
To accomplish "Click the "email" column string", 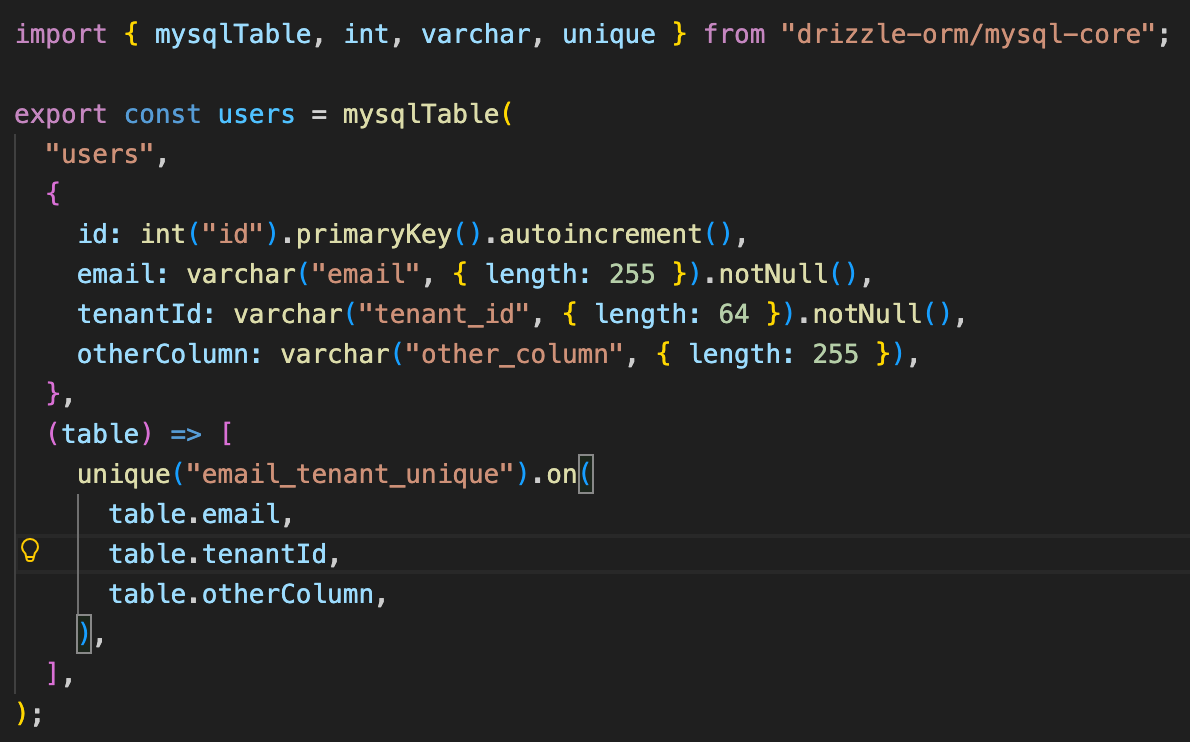I will pyautogui.click(x=366, y=274).
